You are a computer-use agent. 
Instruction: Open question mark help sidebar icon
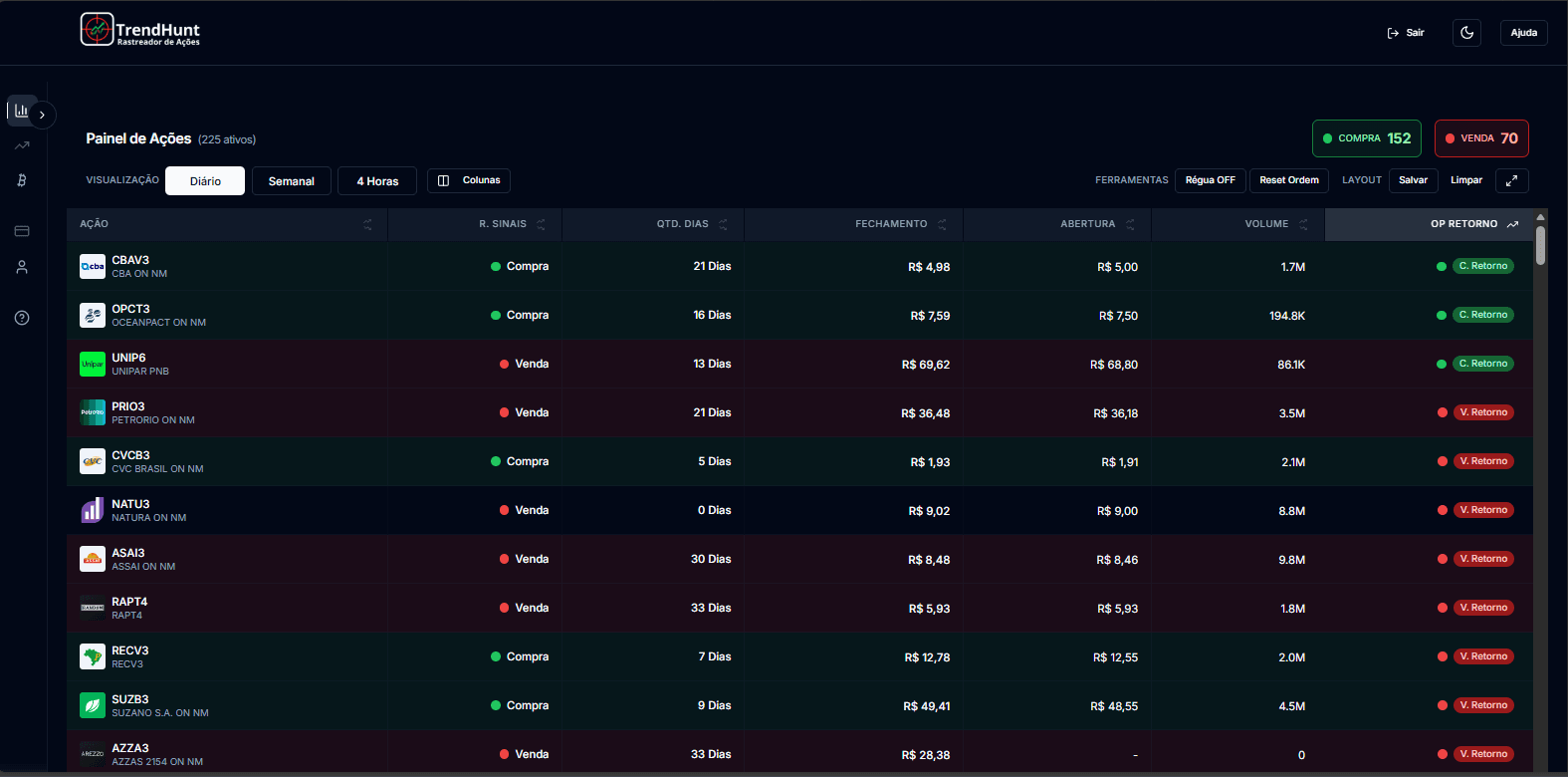point(22,318)
